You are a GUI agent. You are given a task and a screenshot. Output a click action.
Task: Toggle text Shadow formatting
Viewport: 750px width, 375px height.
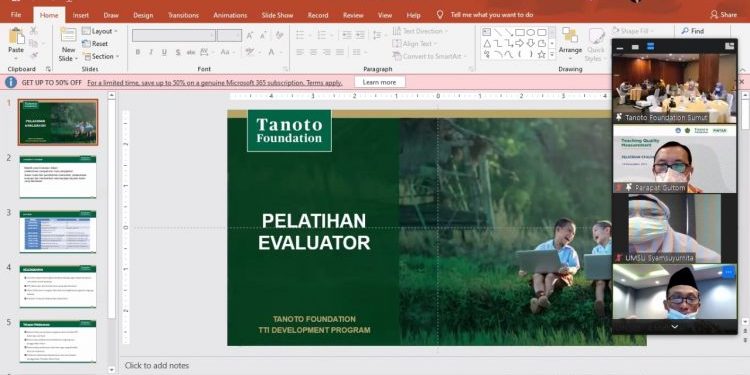(x=178, y=52)
